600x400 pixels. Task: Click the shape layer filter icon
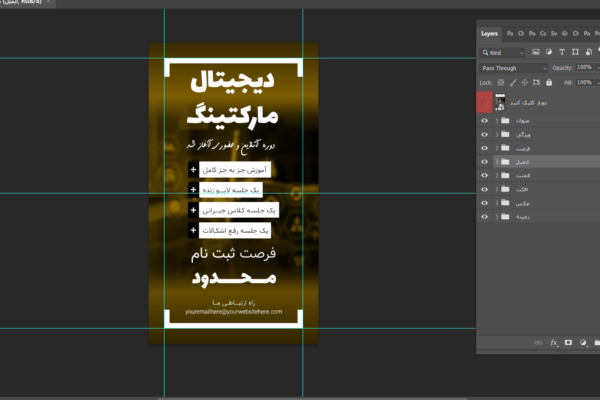pyautogui.click(x=576, y=52)
